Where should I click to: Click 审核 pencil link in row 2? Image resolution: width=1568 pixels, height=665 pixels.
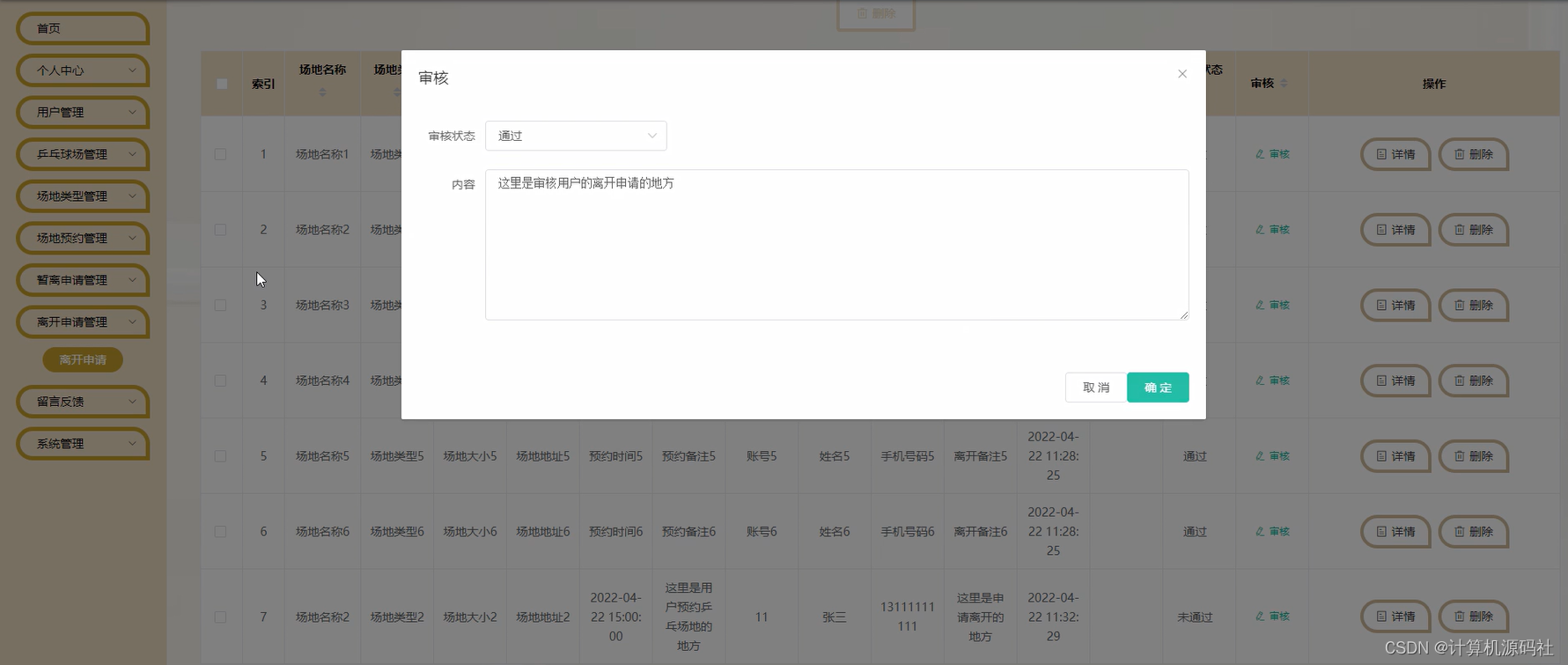click(1272, 230)
